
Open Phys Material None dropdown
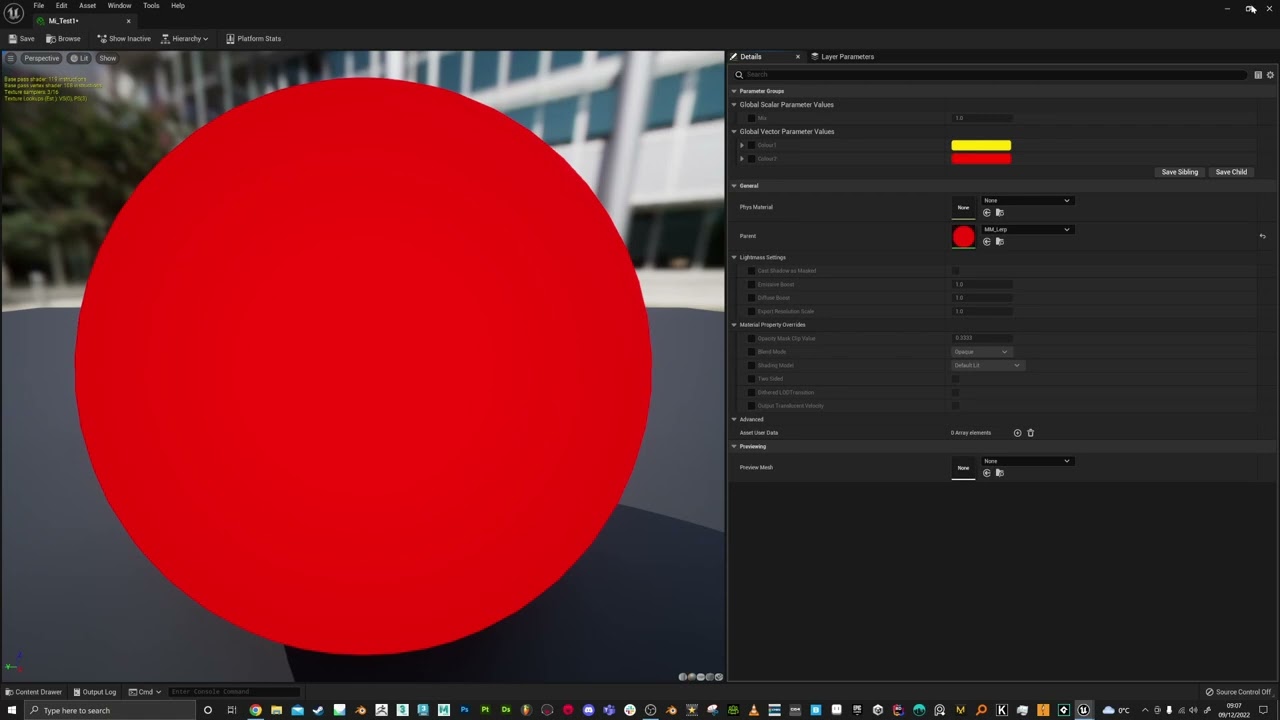[1026, 200]
